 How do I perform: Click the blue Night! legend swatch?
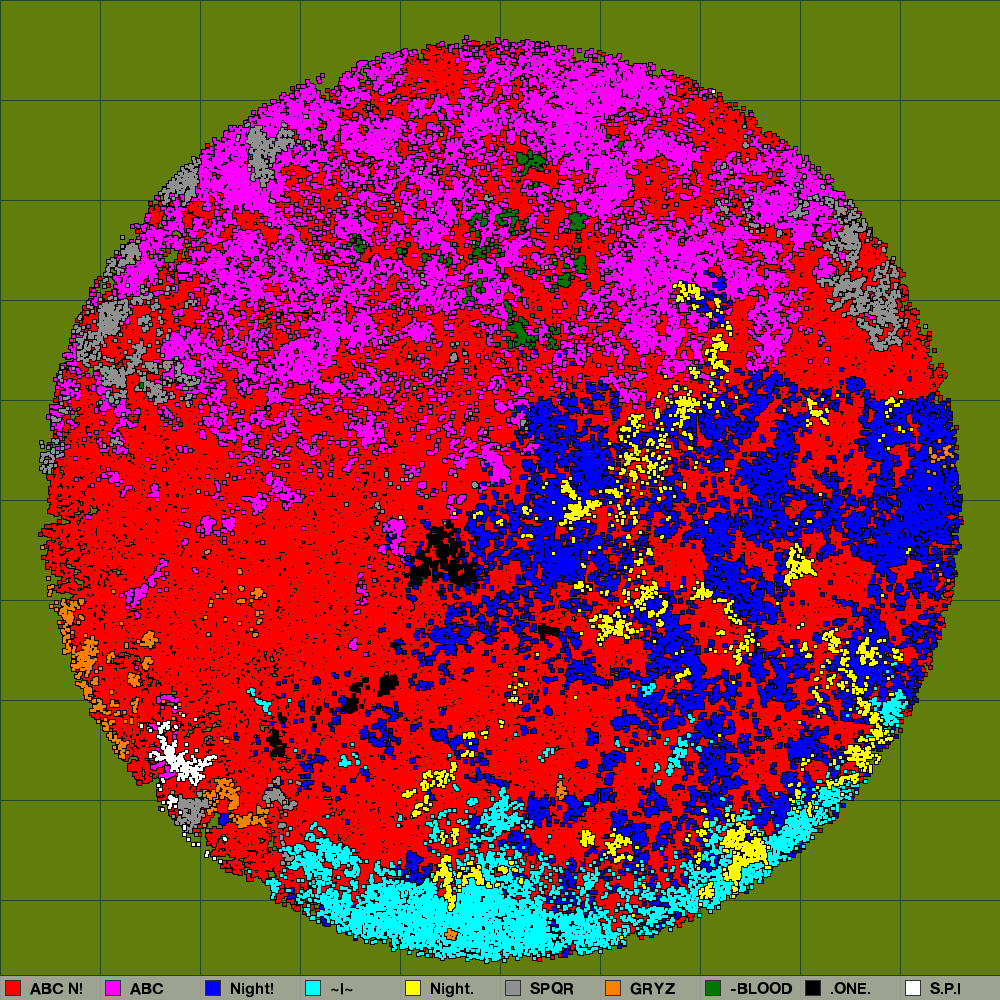(x=213, y=988)
